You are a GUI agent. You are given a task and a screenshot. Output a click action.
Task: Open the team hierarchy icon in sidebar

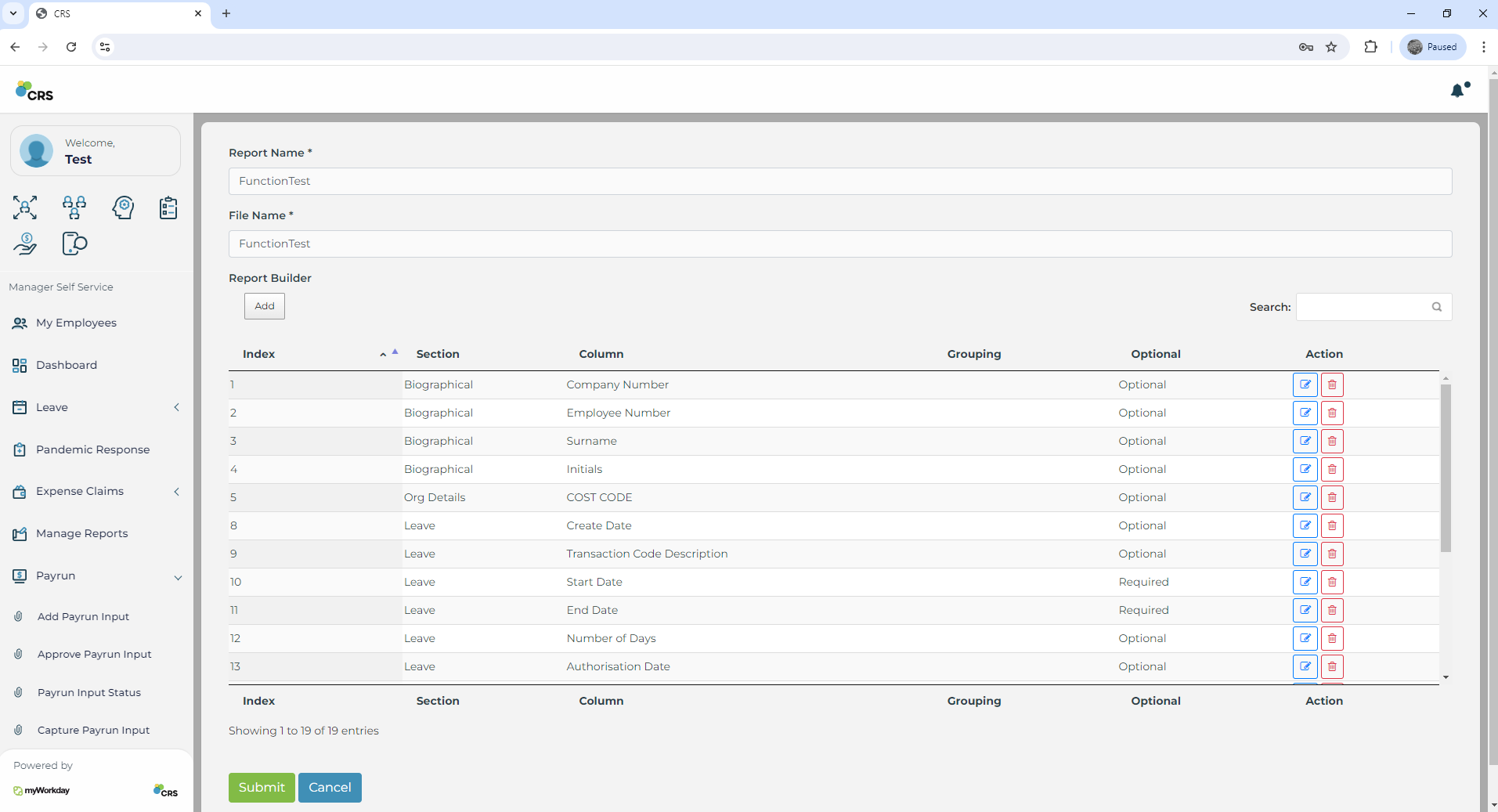(74, 208)
